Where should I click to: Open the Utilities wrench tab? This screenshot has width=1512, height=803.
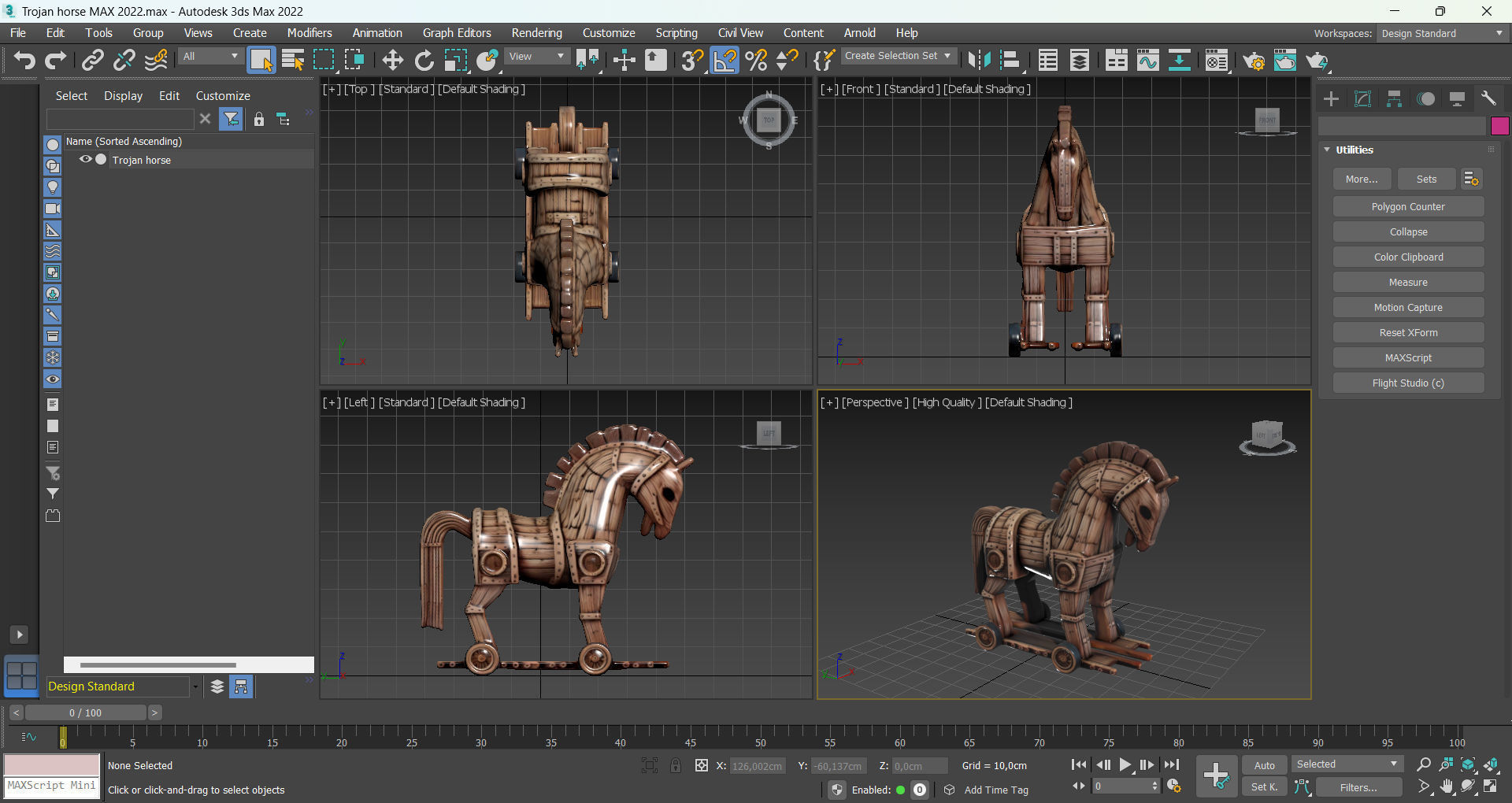point(1488,98)
